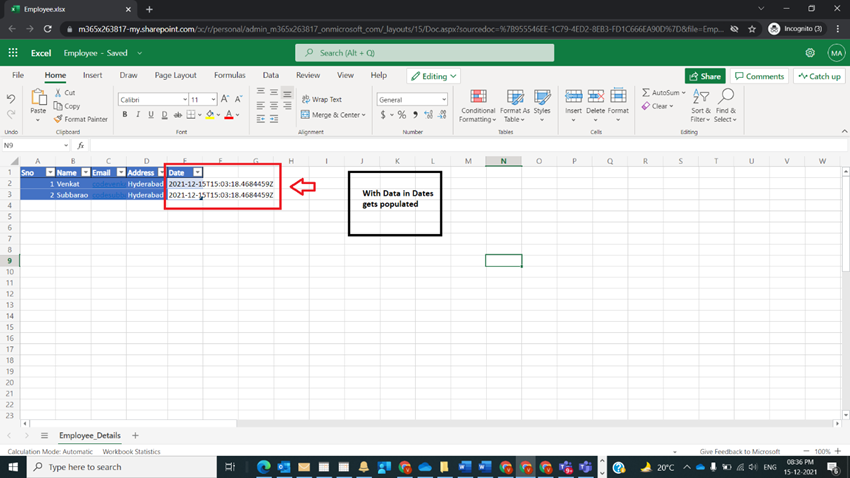Toggle Underline formatting
The height and width of the screenshot is (478, 850).
coord(151,114)
